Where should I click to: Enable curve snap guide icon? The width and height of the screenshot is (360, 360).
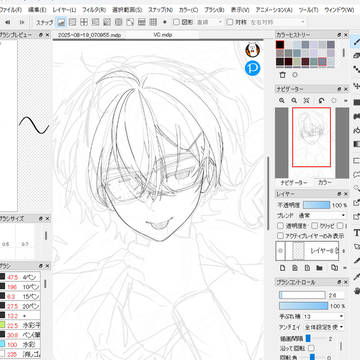click(x=130, y=22)
